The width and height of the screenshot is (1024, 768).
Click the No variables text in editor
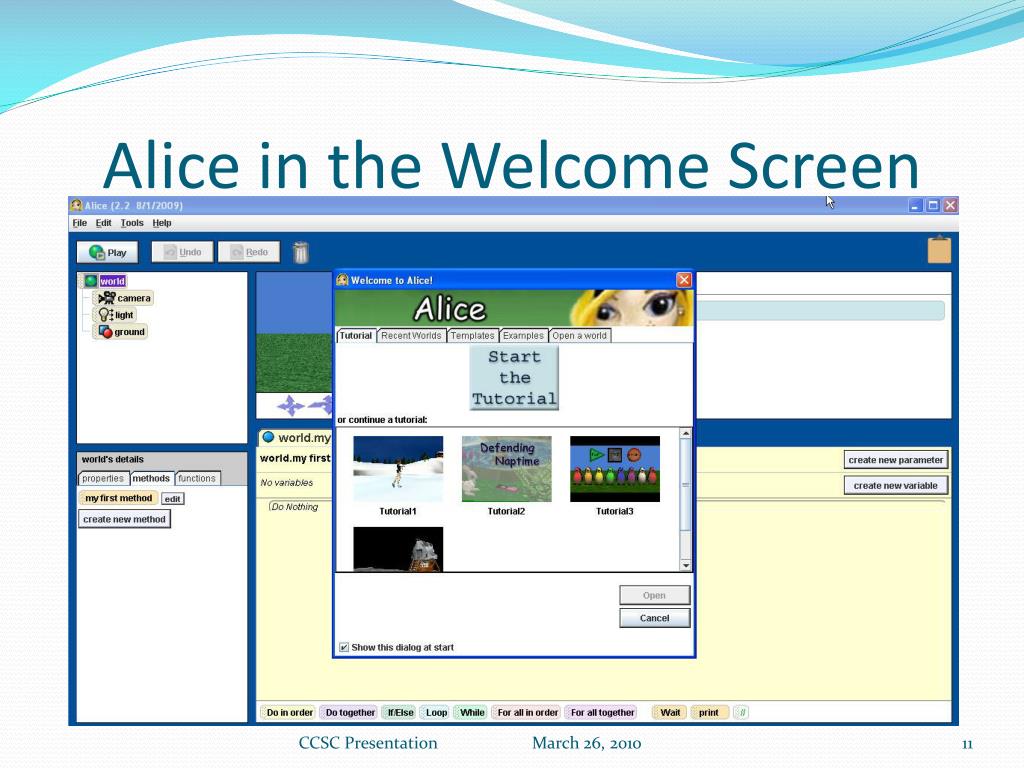286,483
